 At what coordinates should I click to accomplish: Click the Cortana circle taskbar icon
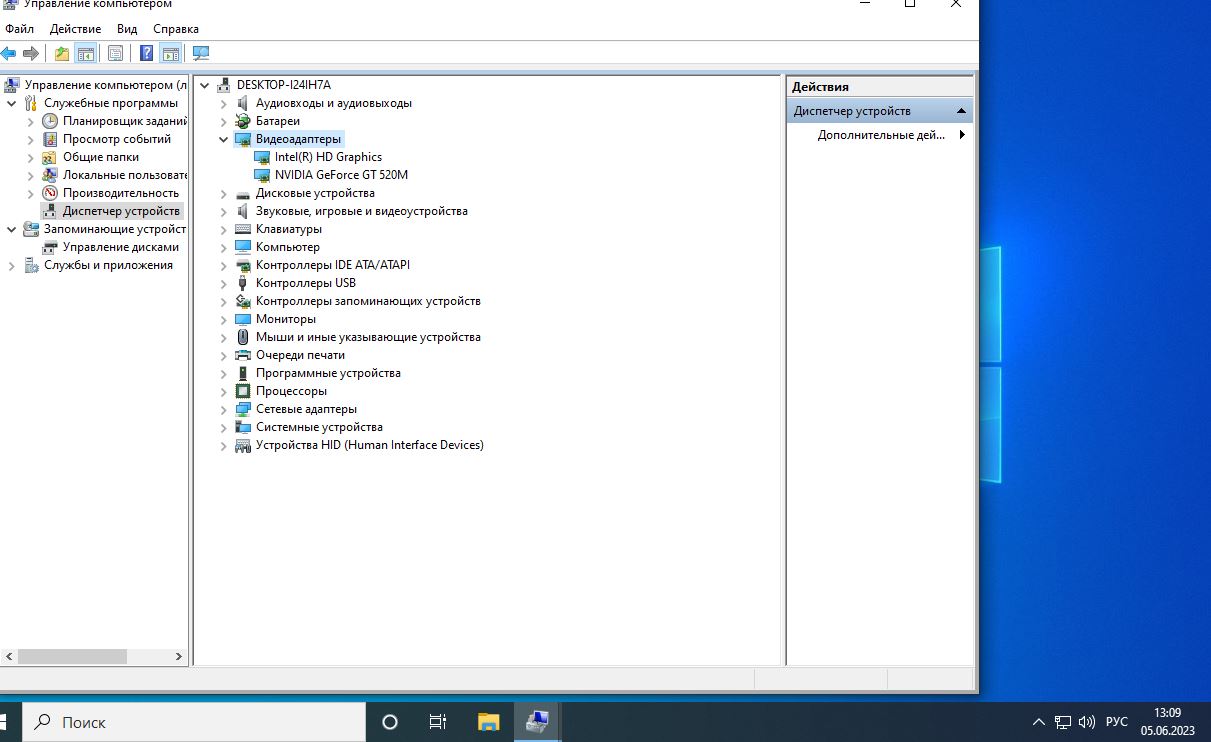[390, 722]
